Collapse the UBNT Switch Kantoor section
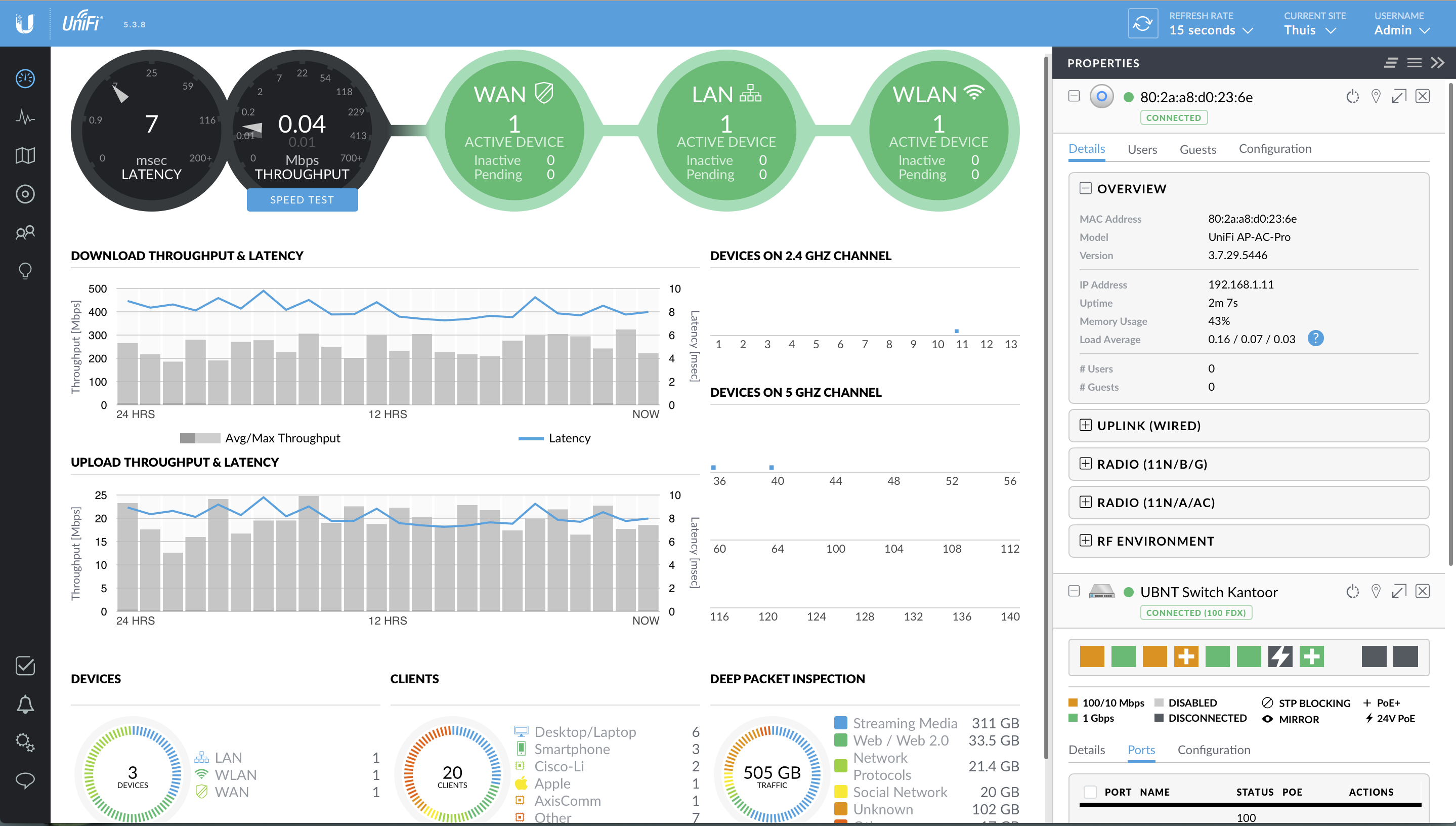Image resolution: width=1456 pixels, height=826 pixels. click(x=1074, y=591)
